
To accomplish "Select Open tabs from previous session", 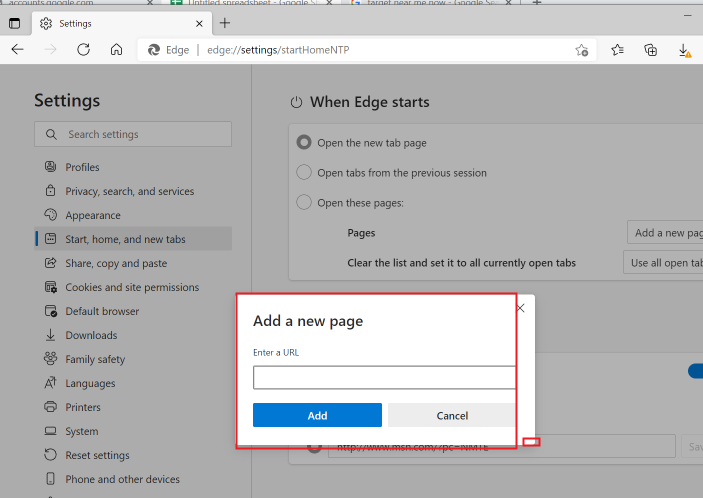I will 305,173.
